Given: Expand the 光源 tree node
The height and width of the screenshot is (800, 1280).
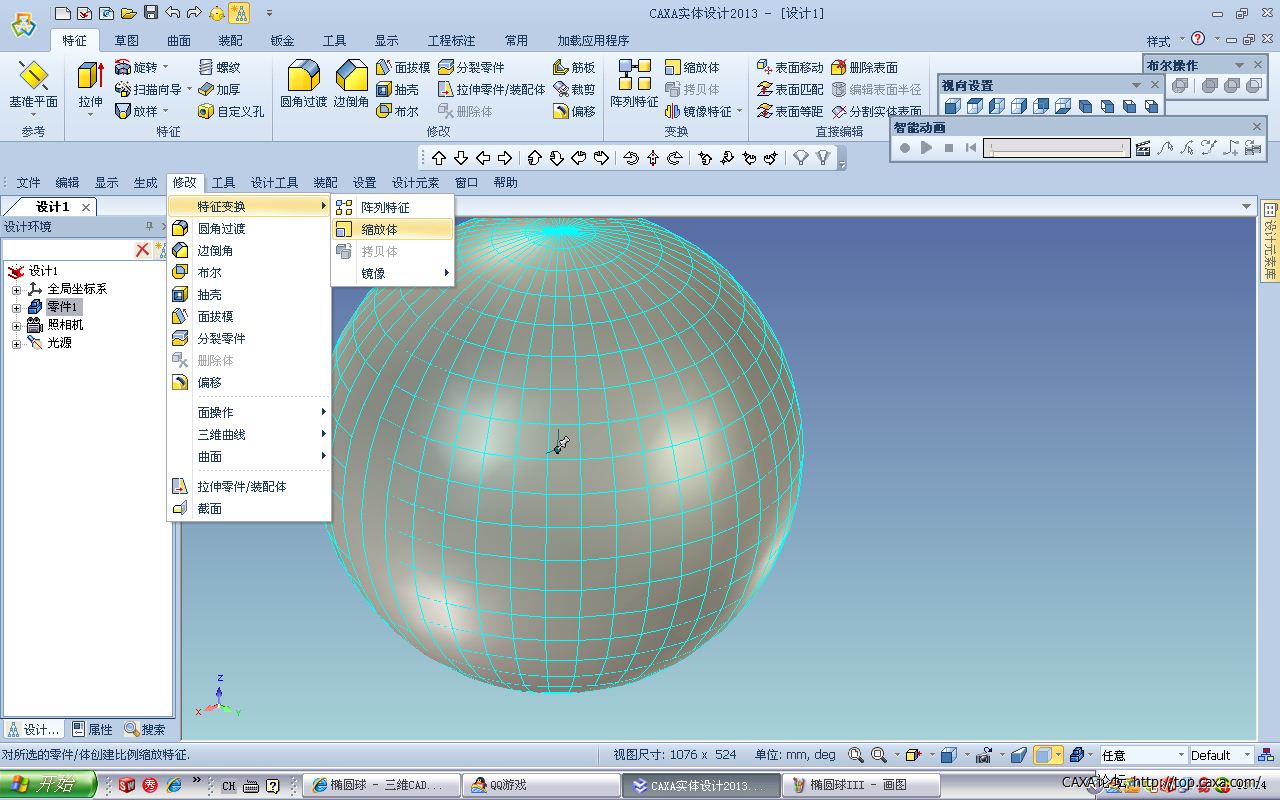Looking at the screenshot, I should (16, 343).
